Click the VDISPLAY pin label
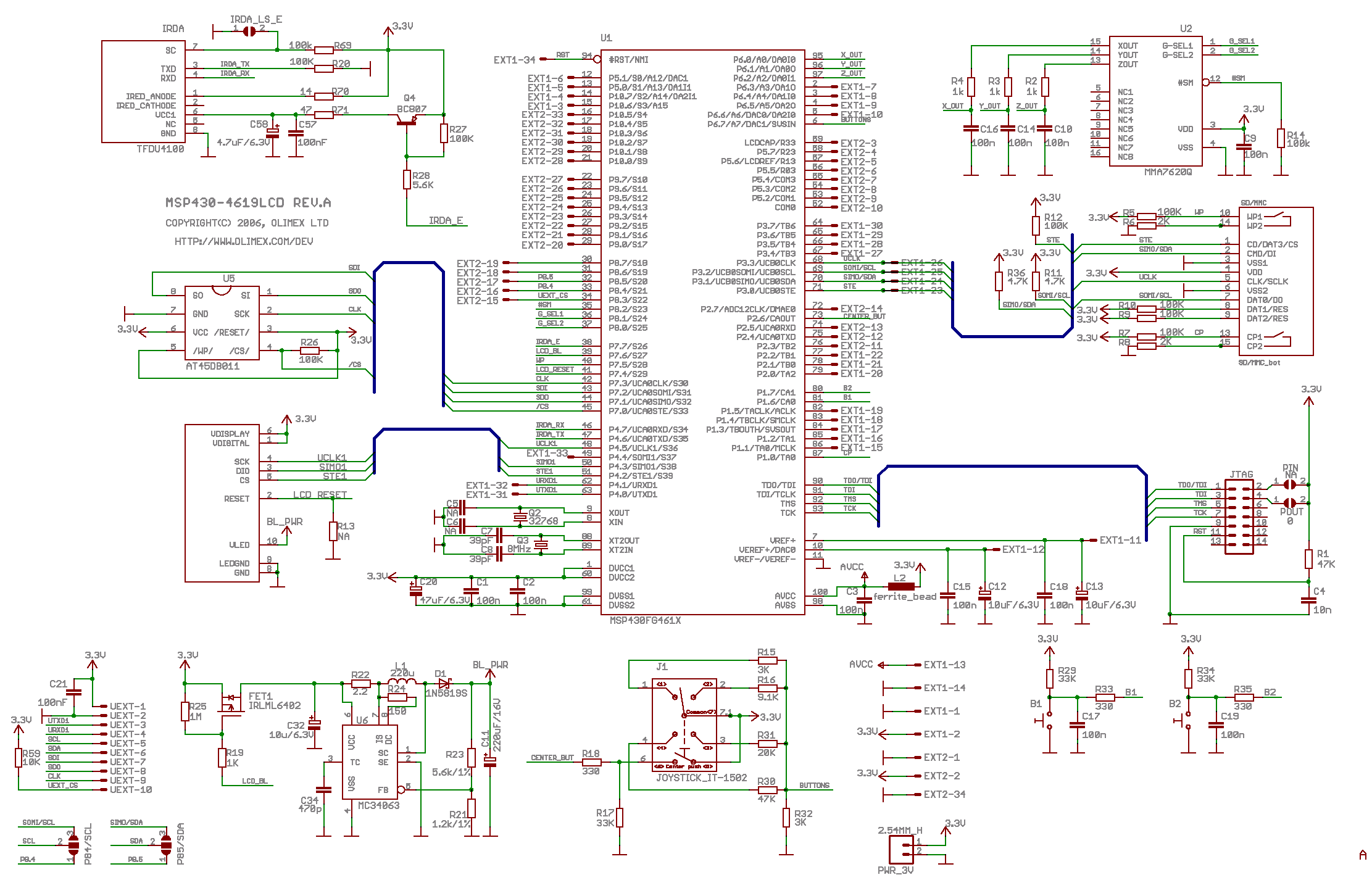 pyautogui.click(x=230, y=434)
